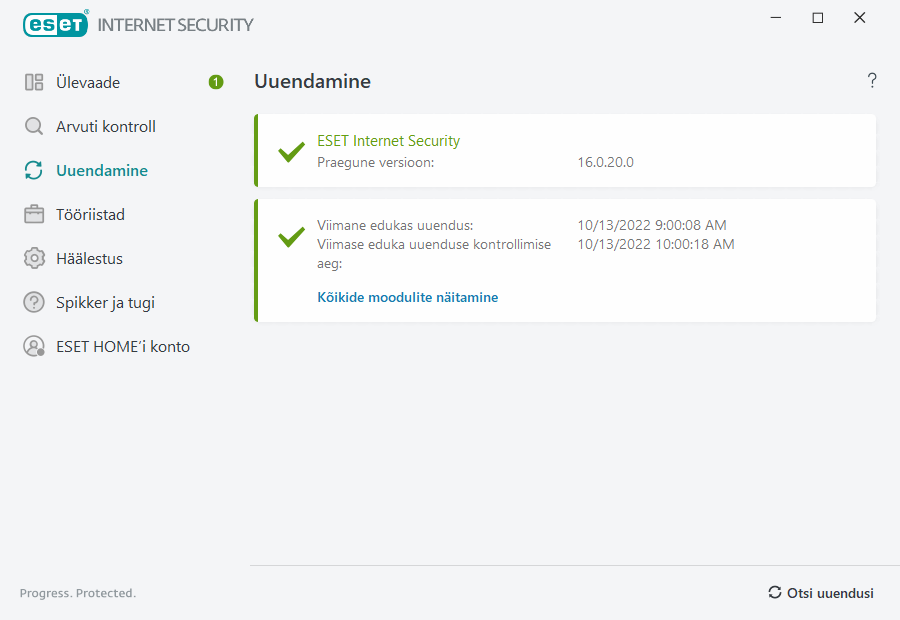Go to the Arvuti kontroll section
900x620 pixels.
tap(106, 126)
